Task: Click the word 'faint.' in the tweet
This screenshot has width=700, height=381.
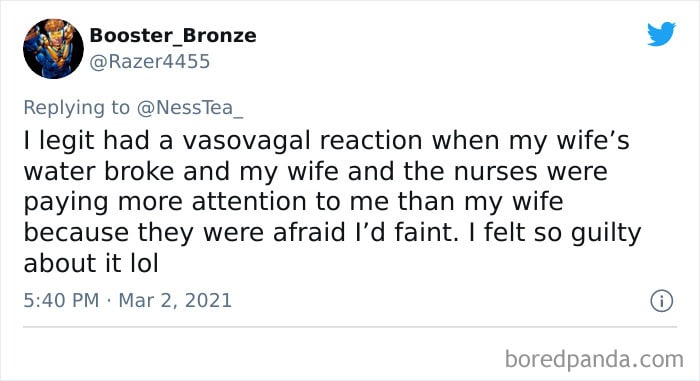Action: (x=426, y=232)
